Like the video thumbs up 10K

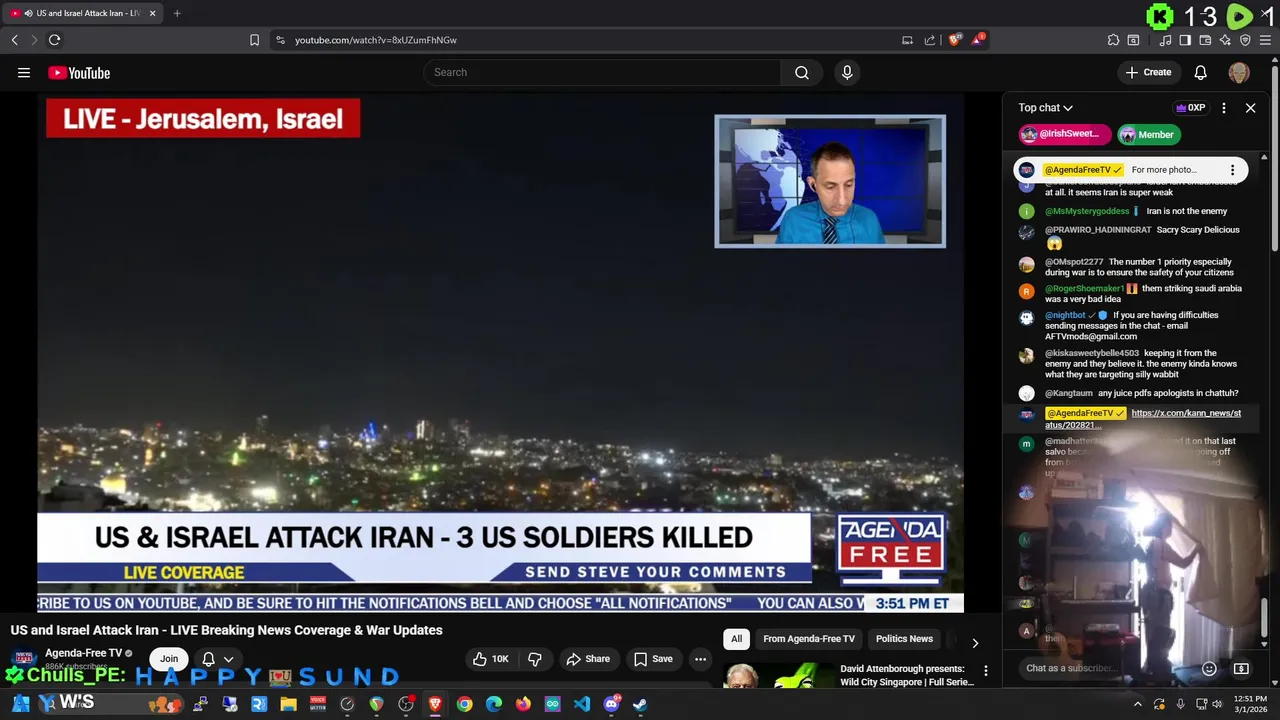point(491,659)
